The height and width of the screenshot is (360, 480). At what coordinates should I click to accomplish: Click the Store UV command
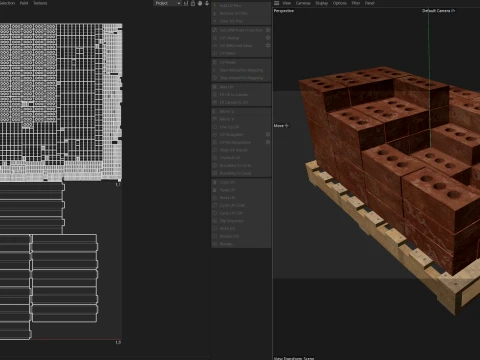tap(241, 229)
